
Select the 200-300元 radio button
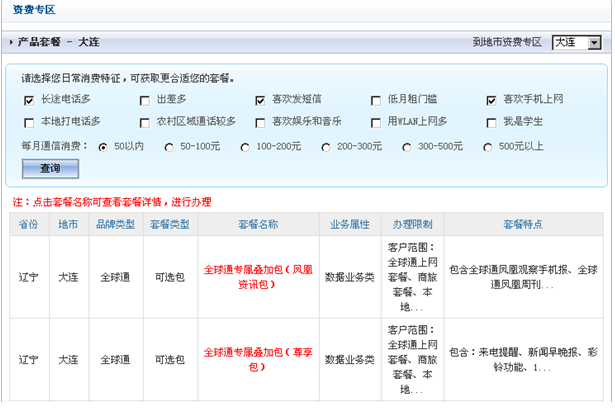(x=326, y=148)
